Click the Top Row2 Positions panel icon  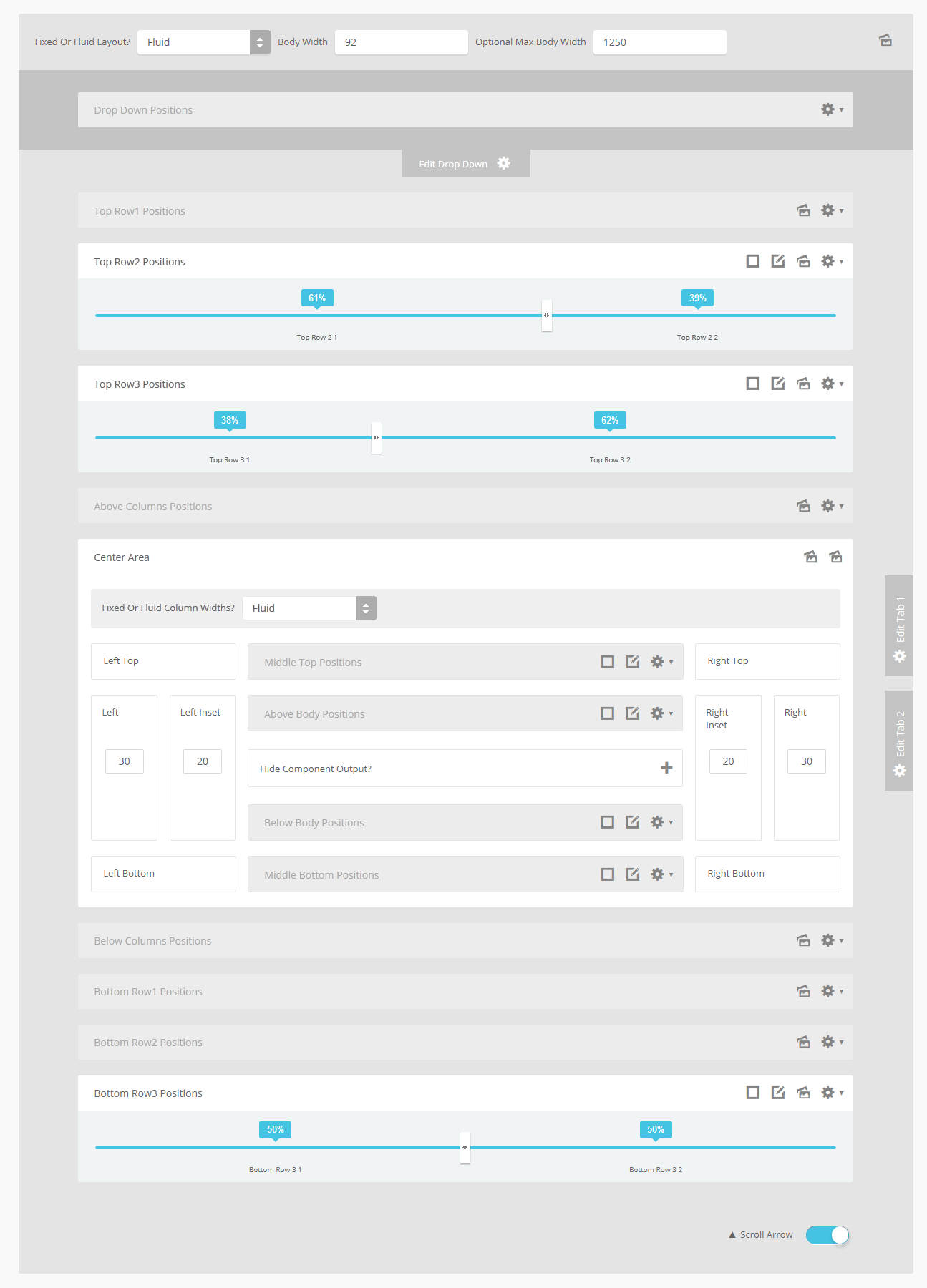(803, 261)
